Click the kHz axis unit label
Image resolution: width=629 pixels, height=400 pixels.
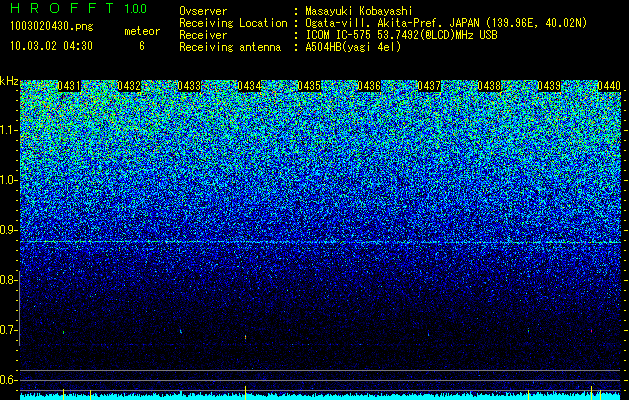click(9, 81)
